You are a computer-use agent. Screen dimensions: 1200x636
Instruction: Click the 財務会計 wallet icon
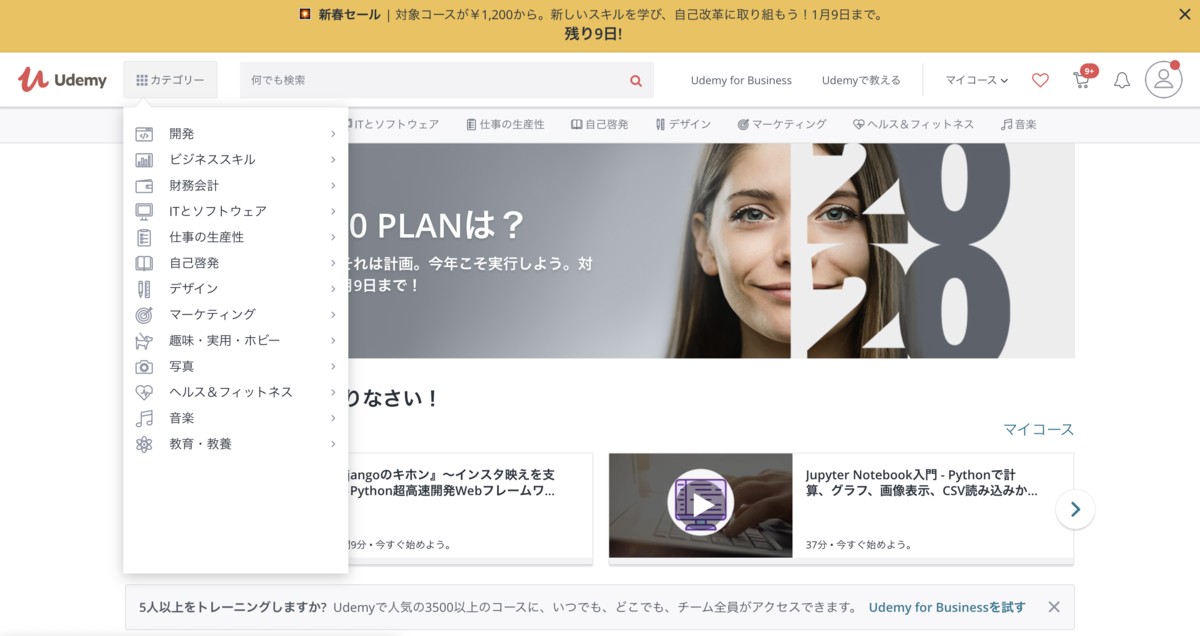(144, 186)
